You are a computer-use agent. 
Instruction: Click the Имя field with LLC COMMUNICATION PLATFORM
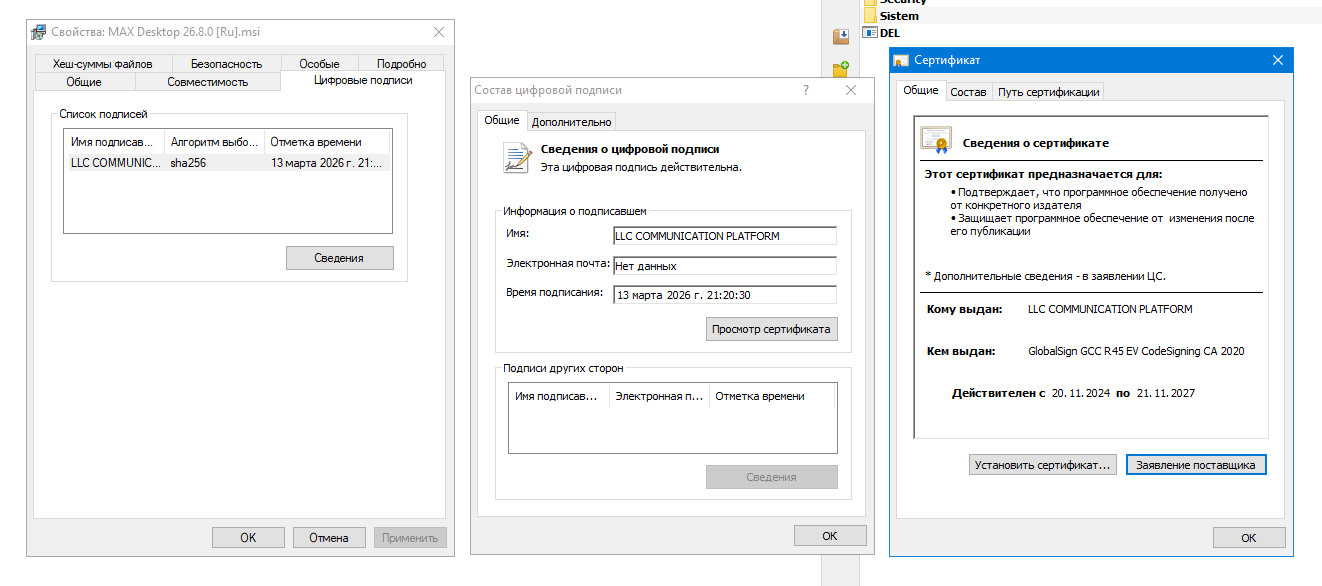click(x=725, y=236)
